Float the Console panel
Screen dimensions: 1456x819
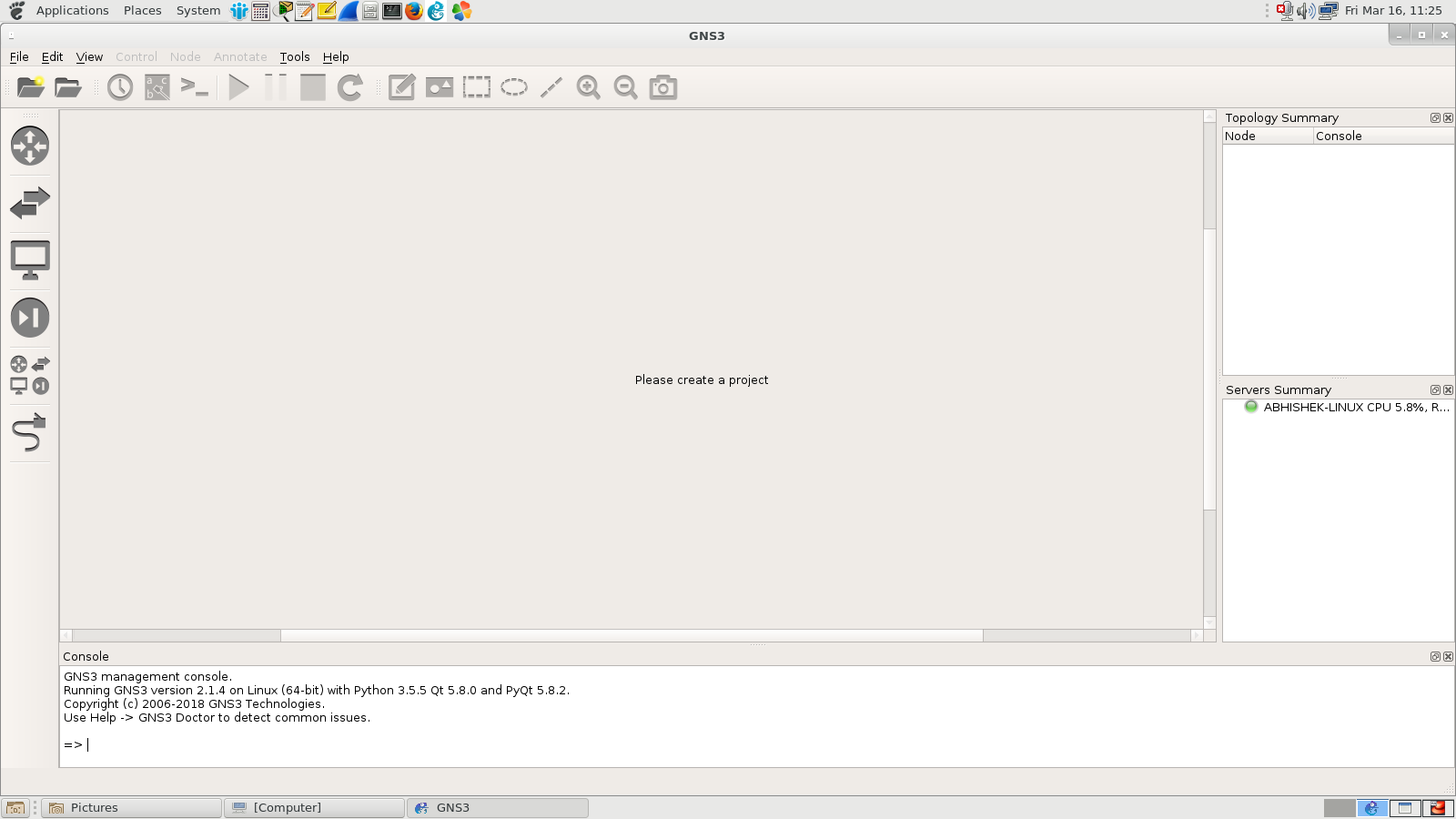click(1435, 656)
